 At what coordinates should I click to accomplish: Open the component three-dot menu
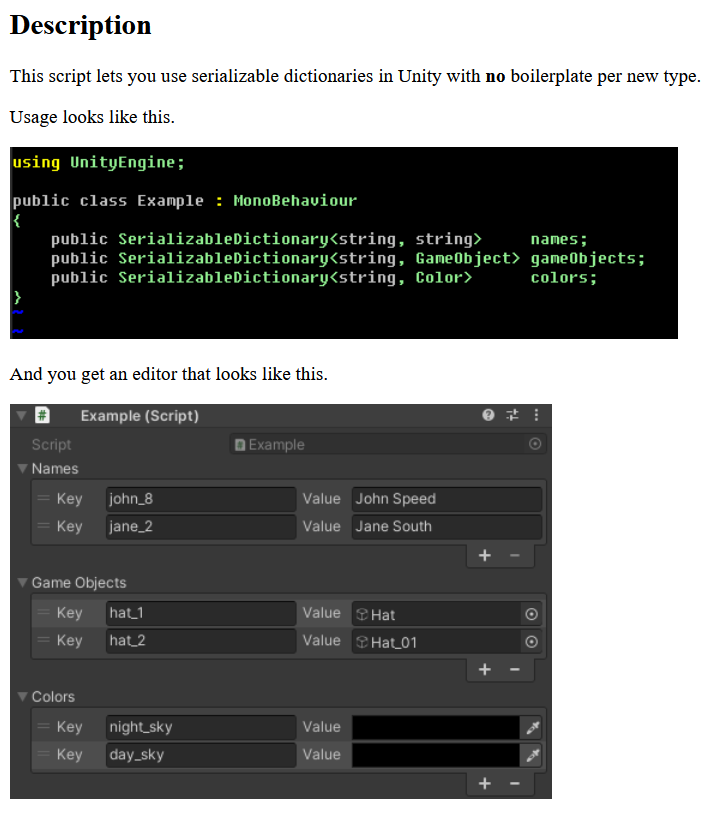[536, 415]
